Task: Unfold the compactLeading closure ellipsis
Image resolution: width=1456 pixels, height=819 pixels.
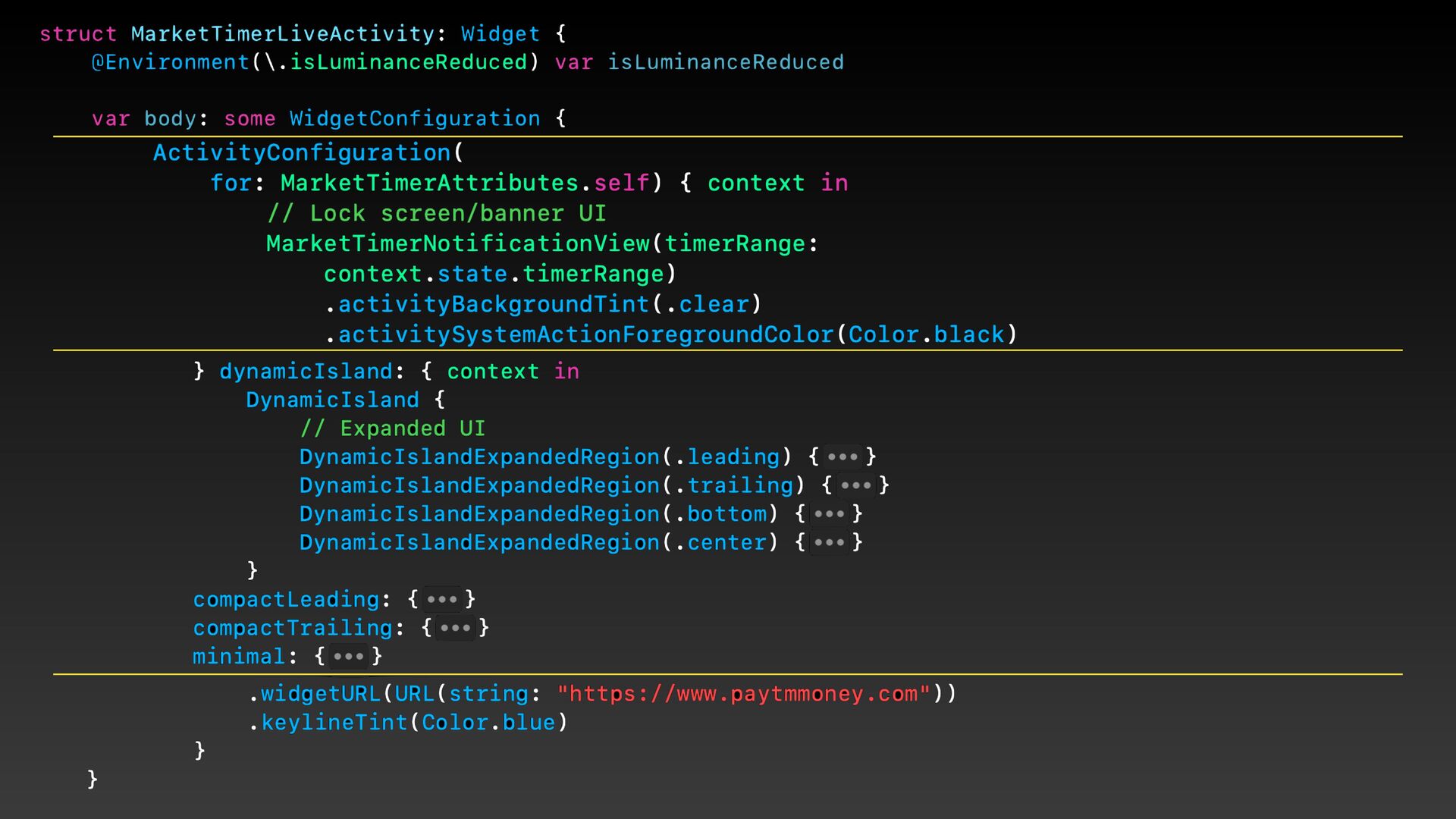Action: tap(441, 600)
